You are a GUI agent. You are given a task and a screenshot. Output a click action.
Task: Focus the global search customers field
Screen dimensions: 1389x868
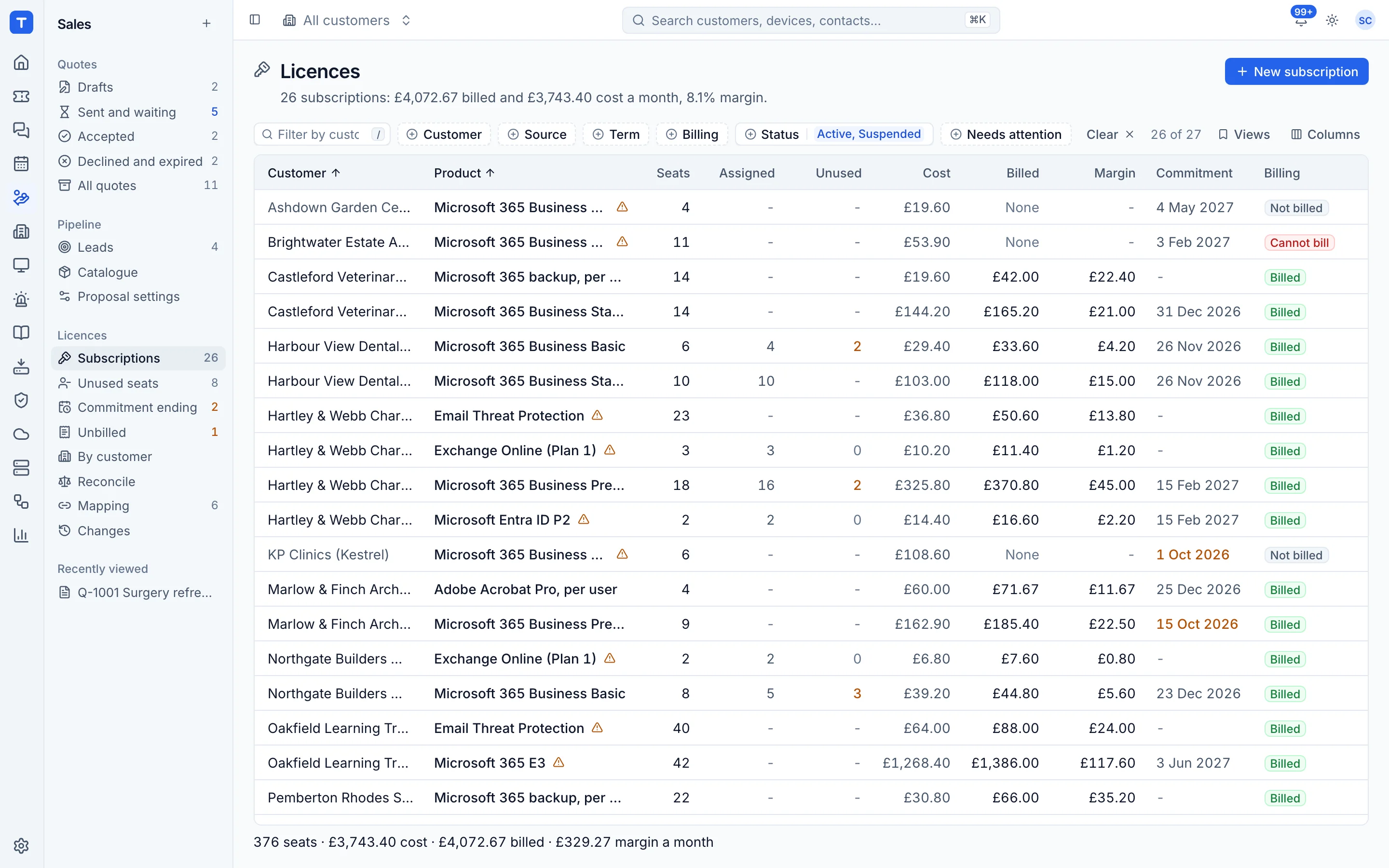(x=810, y=20)
